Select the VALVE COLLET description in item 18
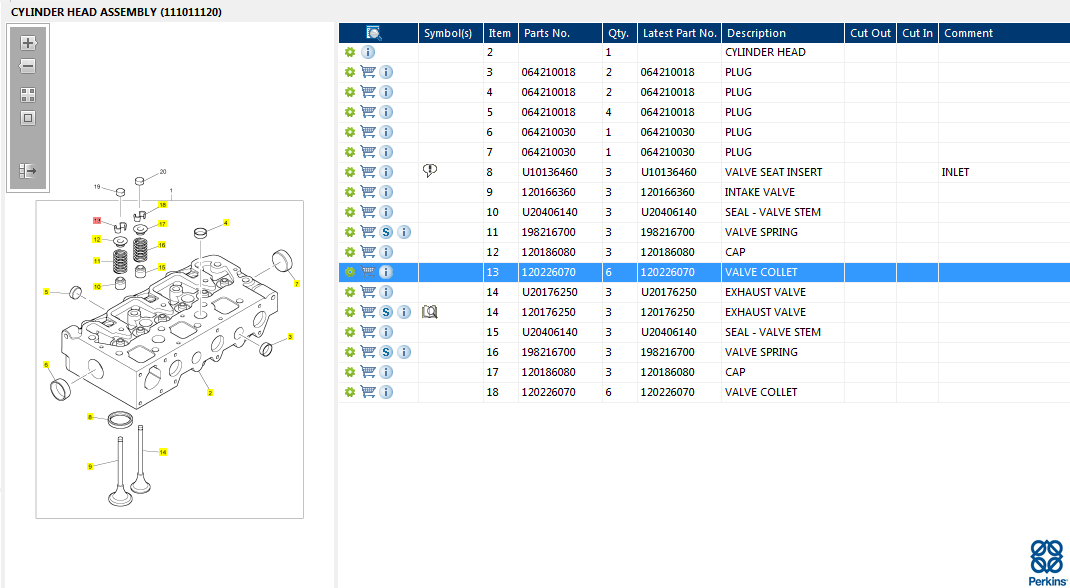The height and width of the screenshot is (588, 1070). coord(761,392)
